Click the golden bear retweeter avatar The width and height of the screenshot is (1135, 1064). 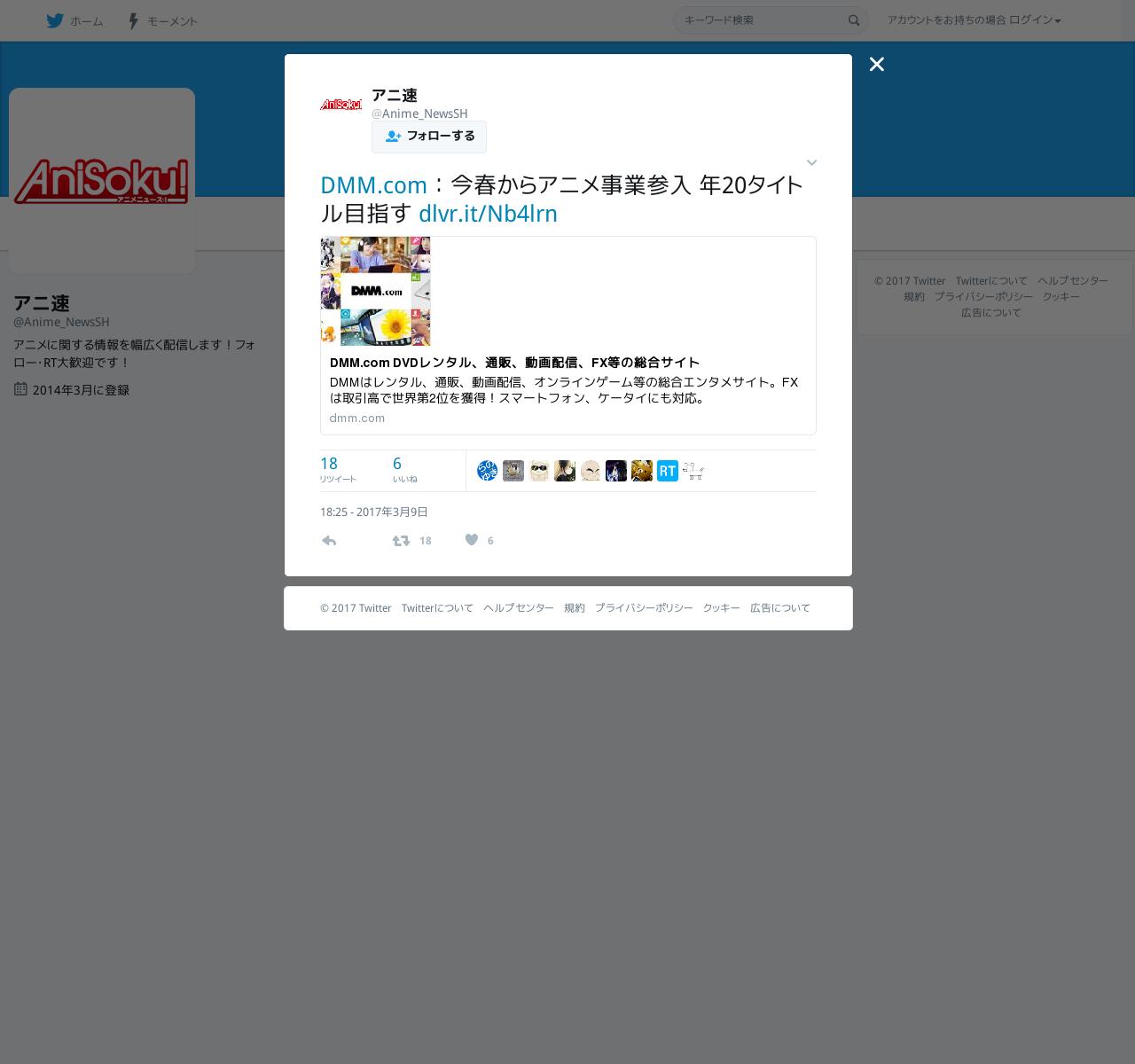click(x=642, y=471)
